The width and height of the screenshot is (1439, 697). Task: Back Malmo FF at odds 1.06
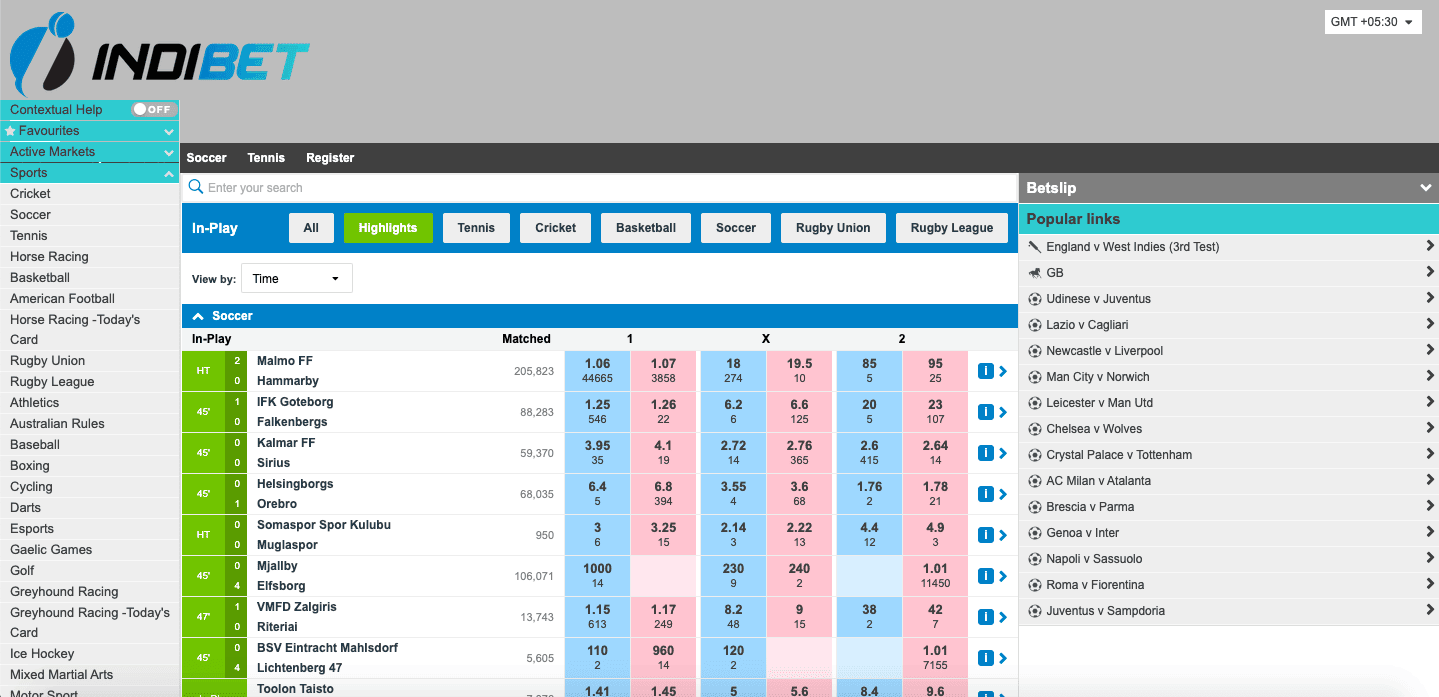[x=597, y=371]
